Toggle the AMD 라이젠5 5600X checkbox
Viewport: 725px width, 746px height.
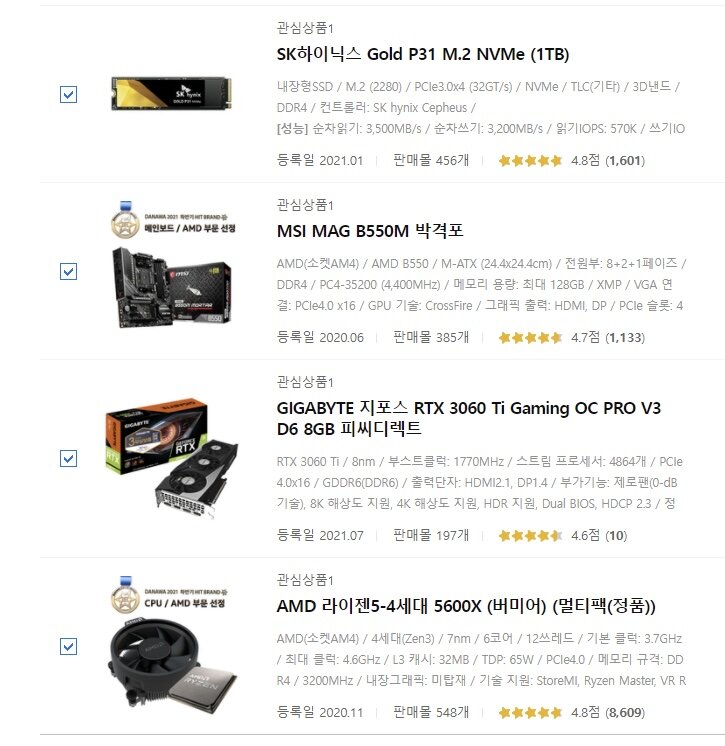69,646
